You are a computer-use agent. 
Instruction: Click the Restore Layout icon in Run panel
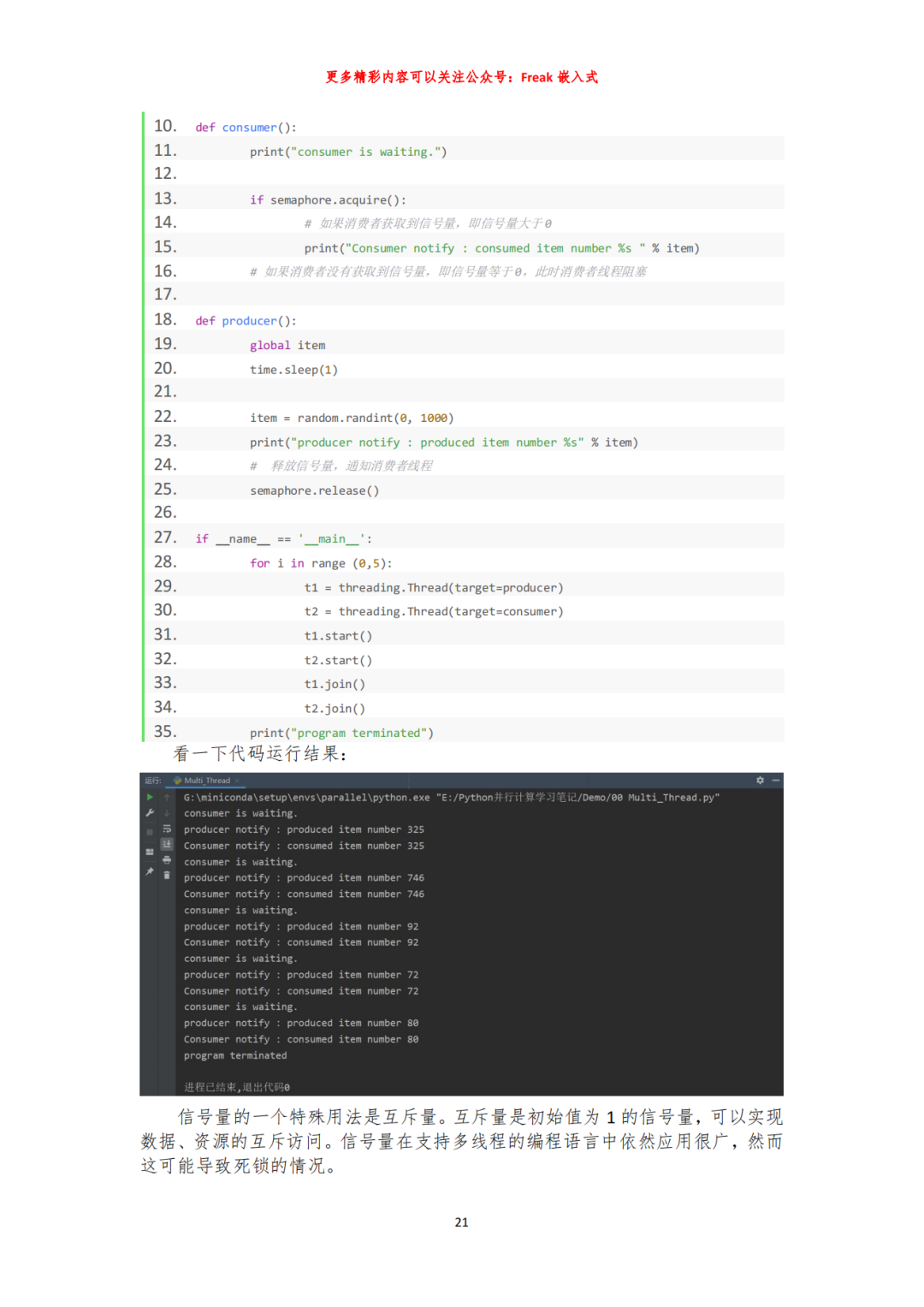pyautogui.click(x=150, y=852)
